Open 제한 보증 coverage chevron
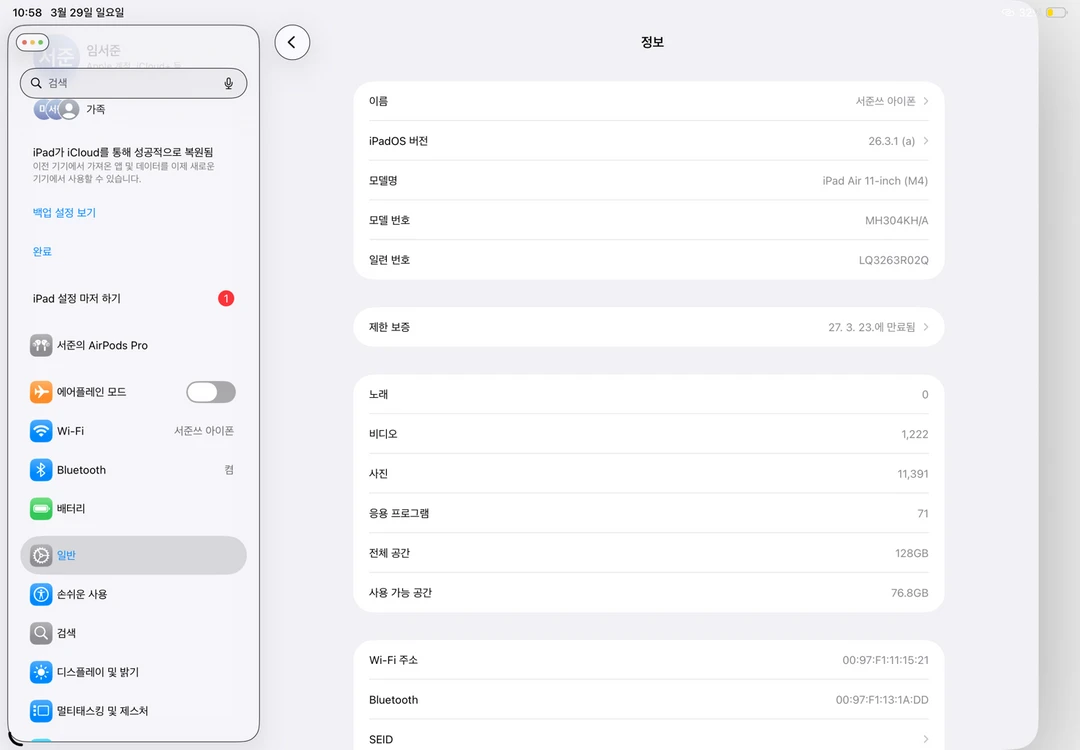This screenshot has height=750, width=1080. point(926,327)
